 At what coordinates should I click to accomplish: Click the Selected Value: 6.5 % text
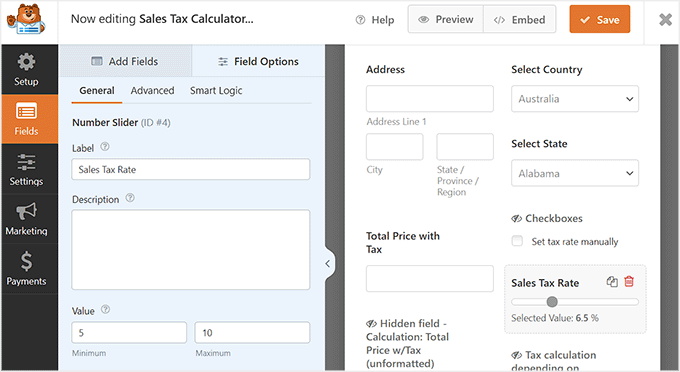click(x=555, y=318)
